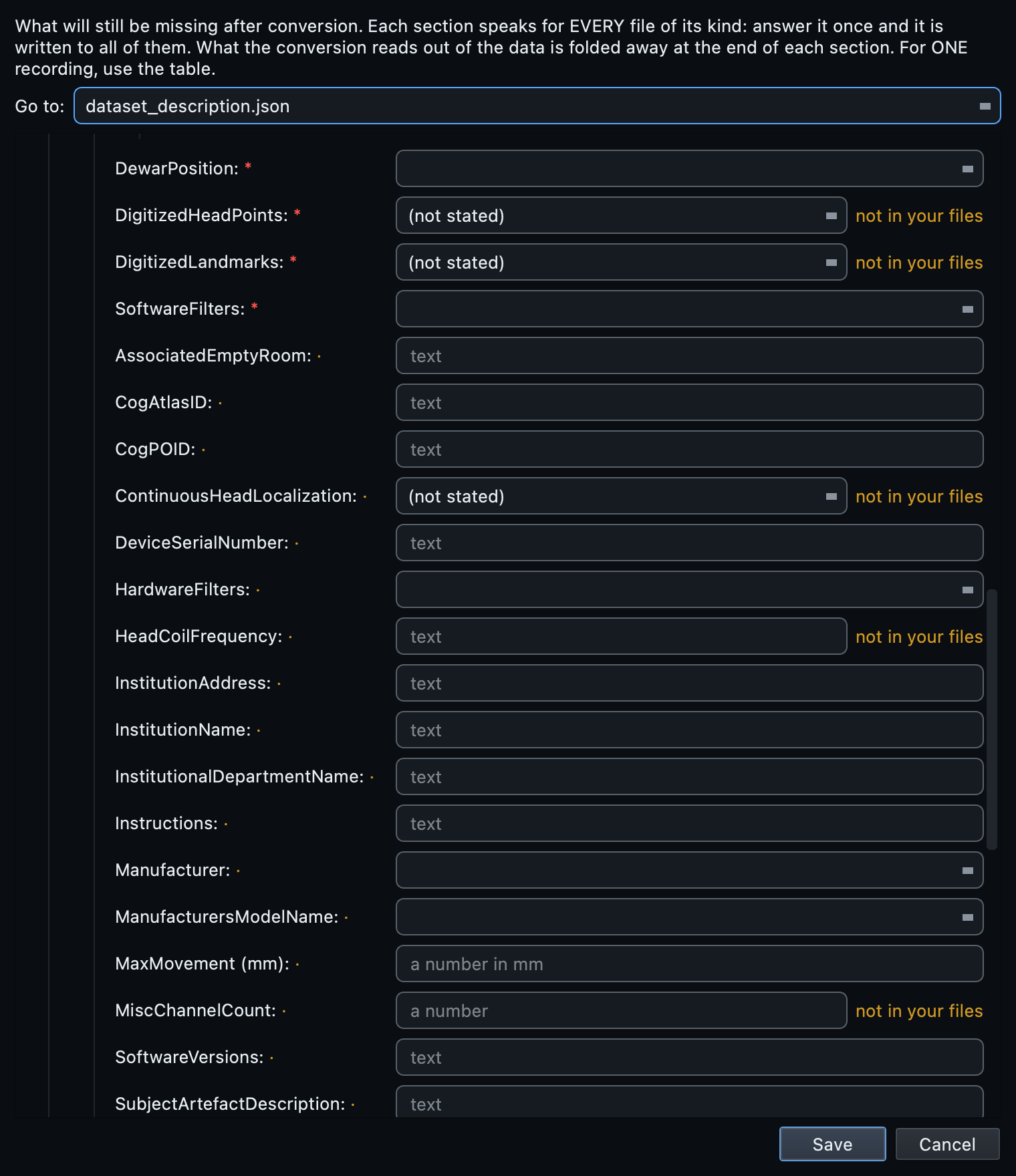Click the SubjectArtefactDescription text field

point(689,1101)
